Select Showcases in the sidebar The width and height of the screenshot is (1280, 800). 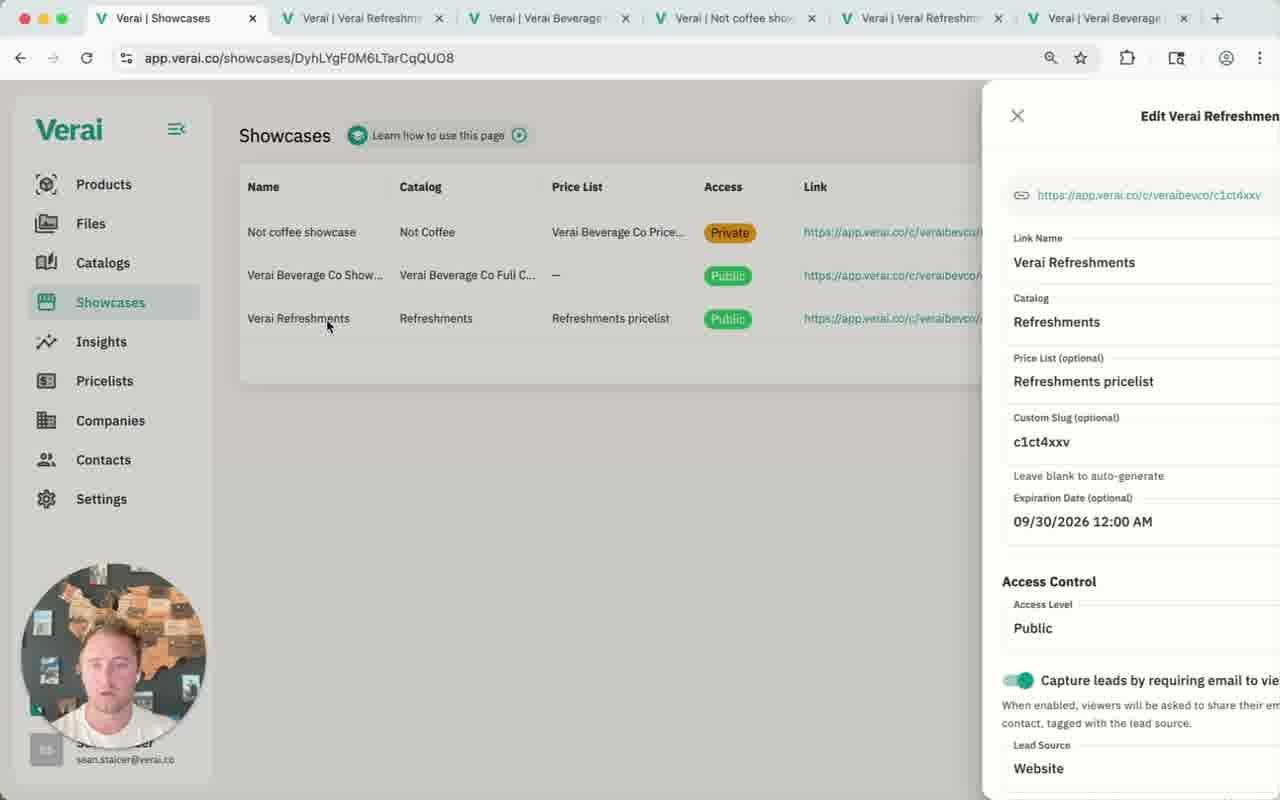pyautogui.click(x=113, y=302)
